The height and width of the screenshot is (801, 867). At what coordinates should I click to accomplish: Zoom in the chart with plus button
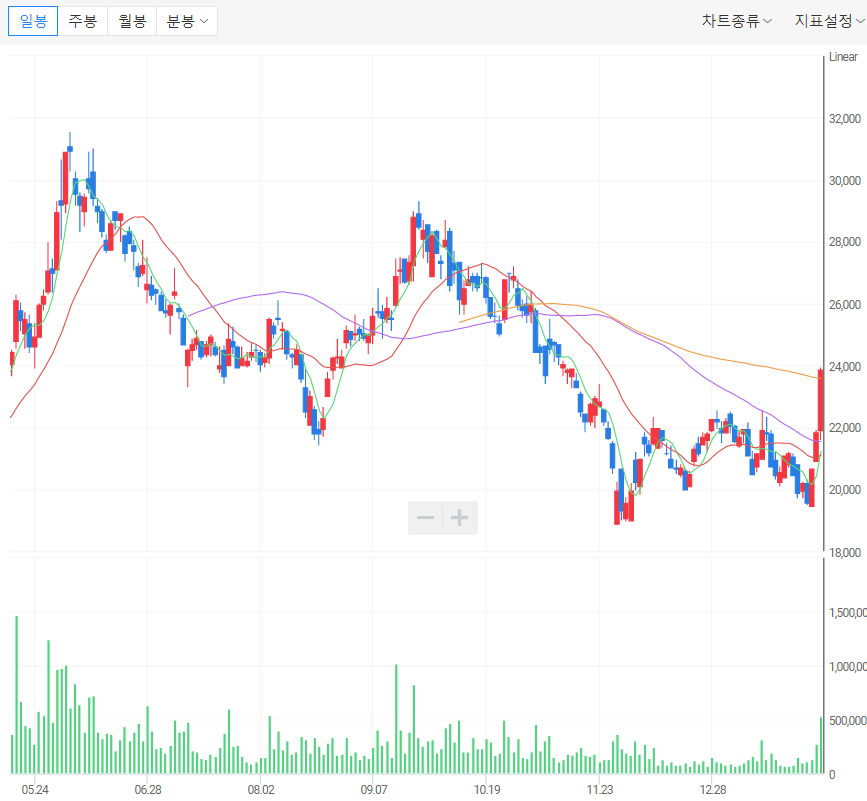tap(459, 518)
